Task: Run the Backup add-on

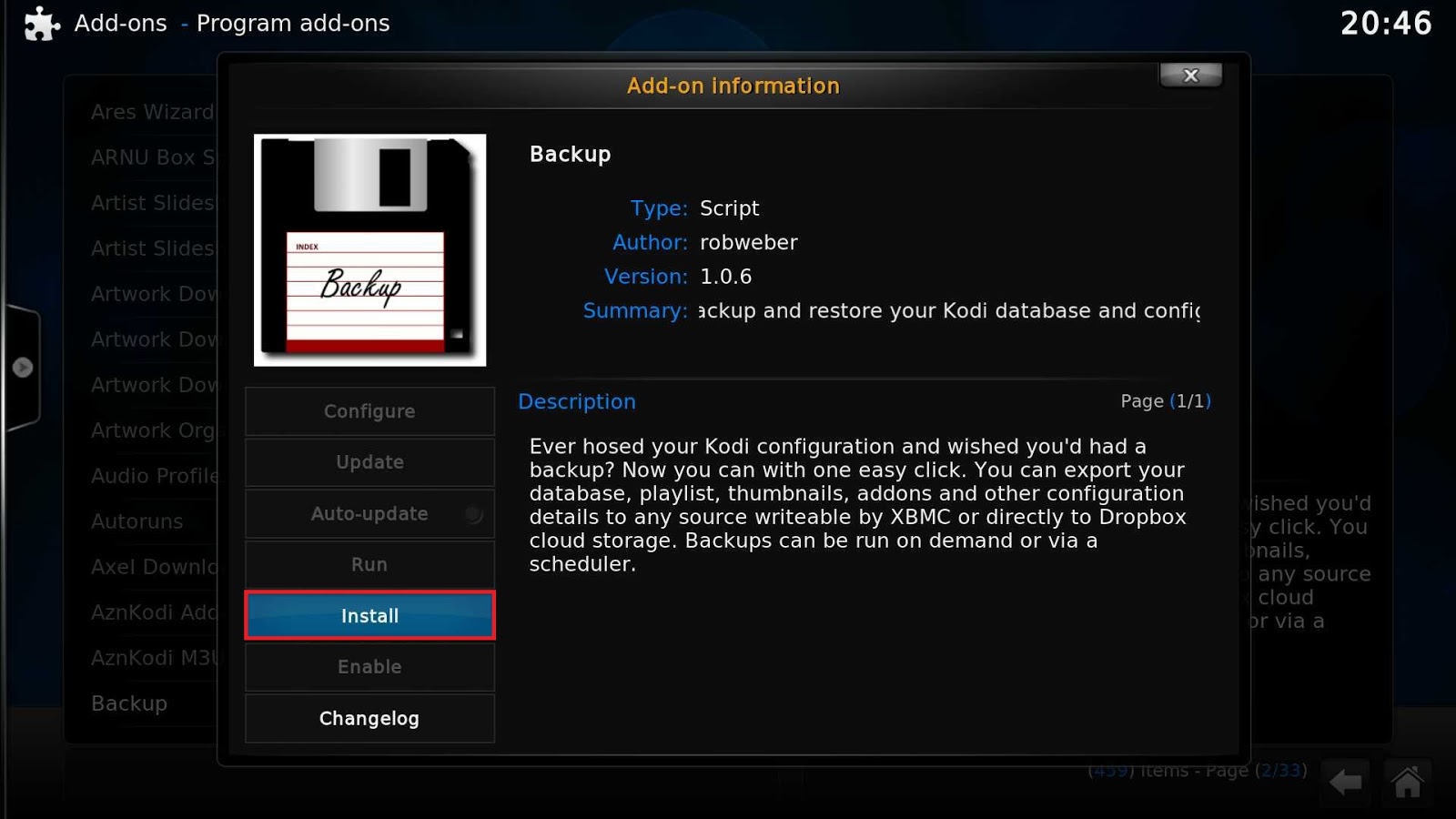Action: 369,564
